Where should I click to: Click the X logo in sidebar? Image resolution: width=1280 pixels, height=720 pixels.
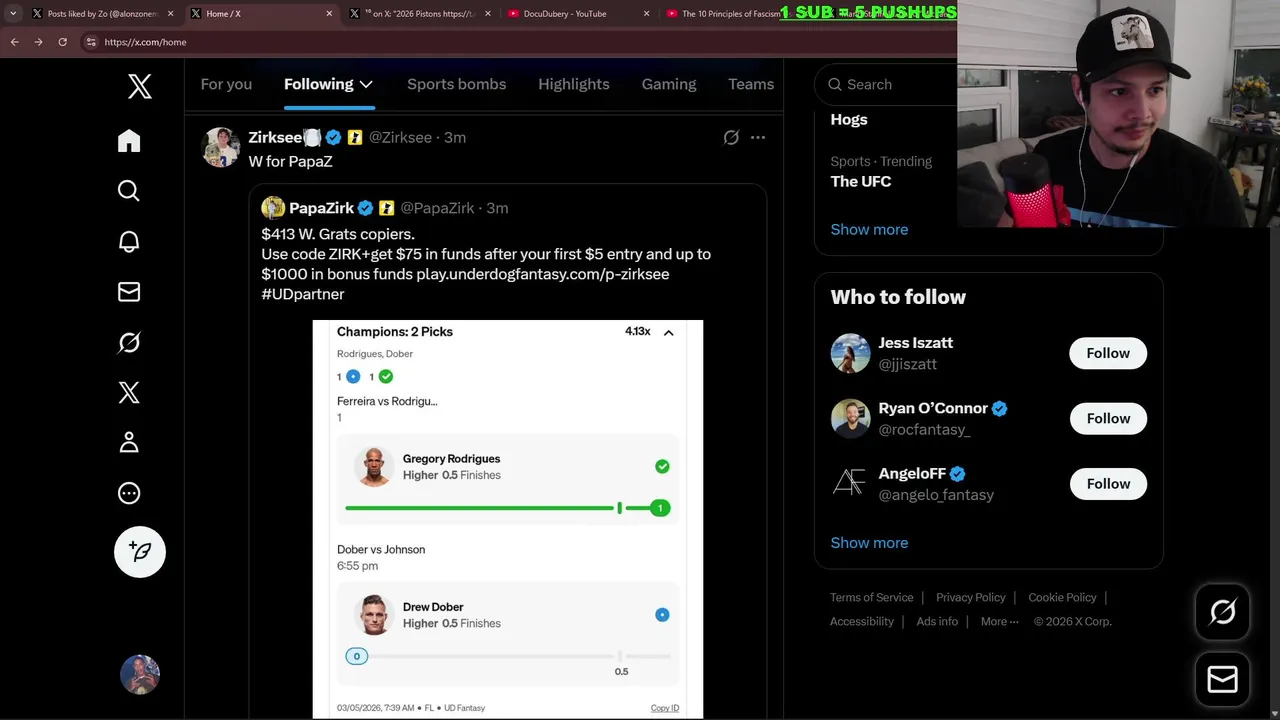pyautogui.click(x=140, y=86)
